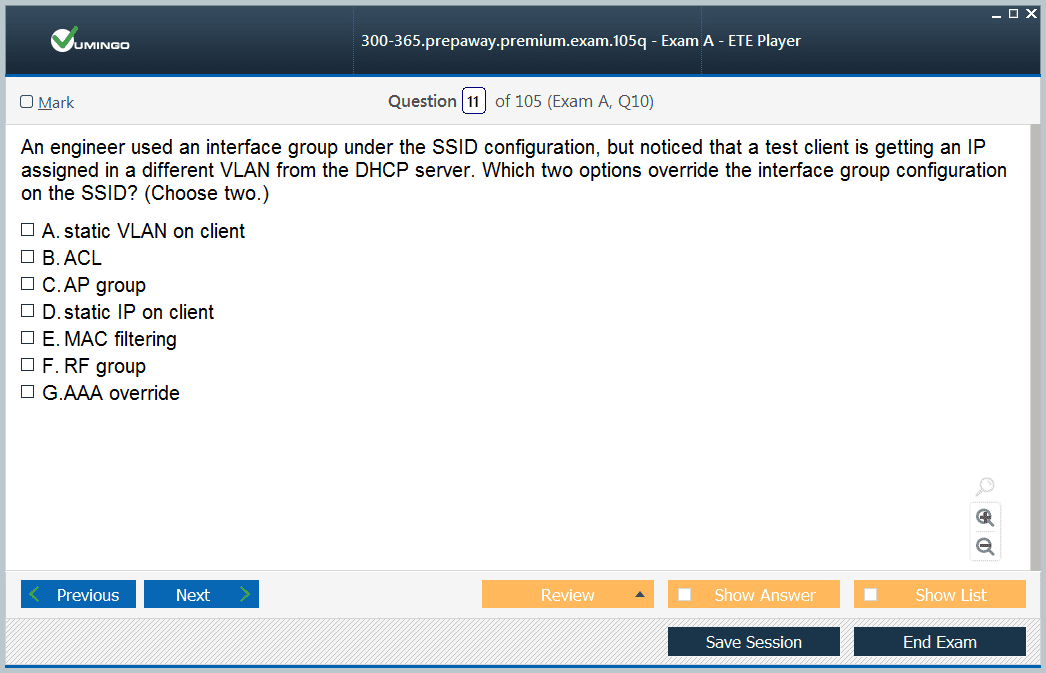
Task: Click the Save Session button
Action: point(753,642)
